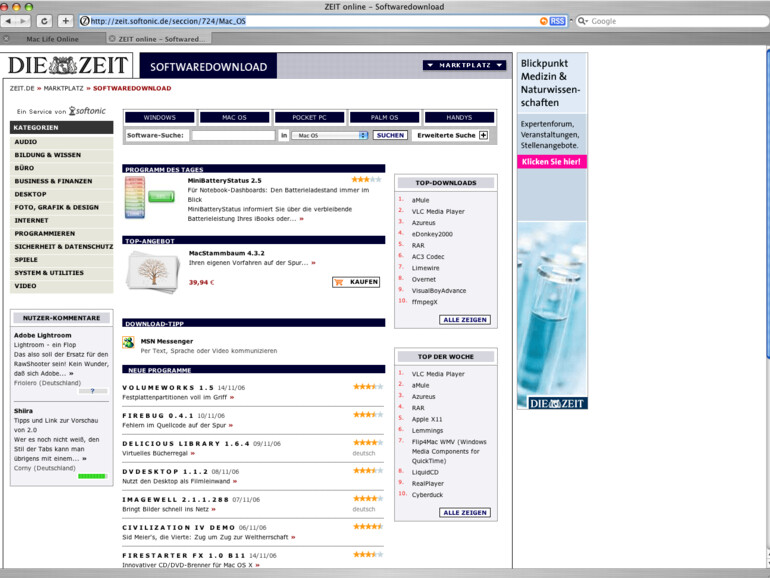Open the MiniBatteryStatus thumbnail
Screen dimensions: 770x578
[x=149, y=197]
